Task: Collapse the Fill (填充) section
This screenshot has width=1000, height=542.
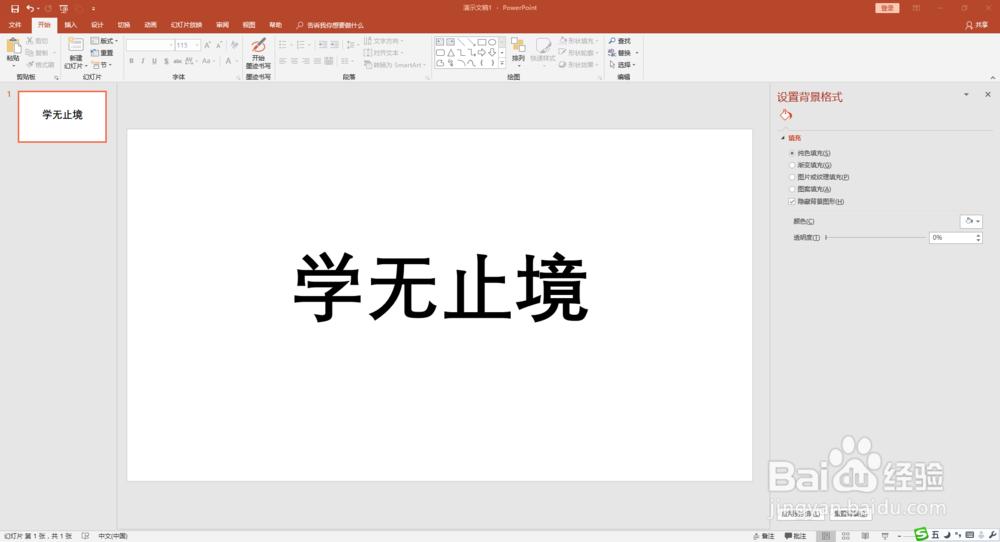Action: [783, 138]
